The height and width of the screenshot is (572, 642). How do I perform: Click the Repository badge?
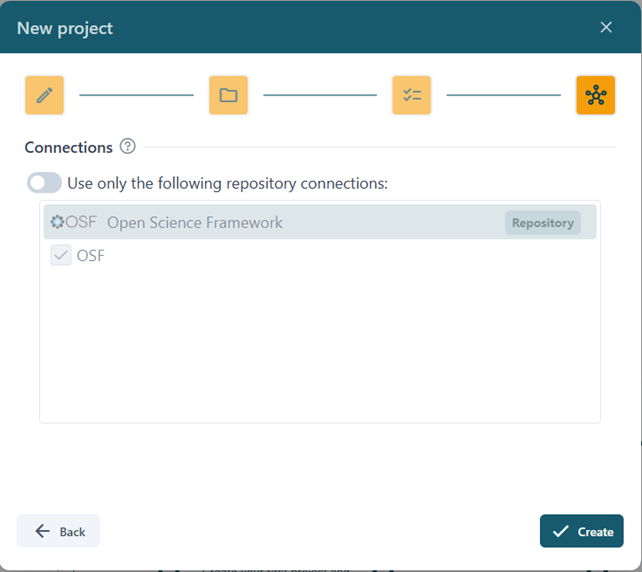click(x=542, y=223)
